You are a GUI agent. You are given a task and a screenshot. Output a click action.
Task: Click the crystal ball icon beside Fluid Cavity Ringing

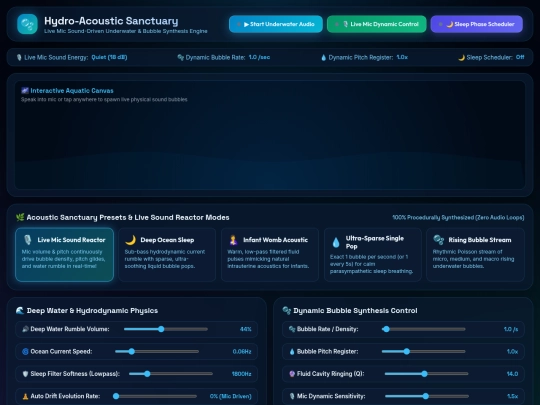tap(292, 374)
